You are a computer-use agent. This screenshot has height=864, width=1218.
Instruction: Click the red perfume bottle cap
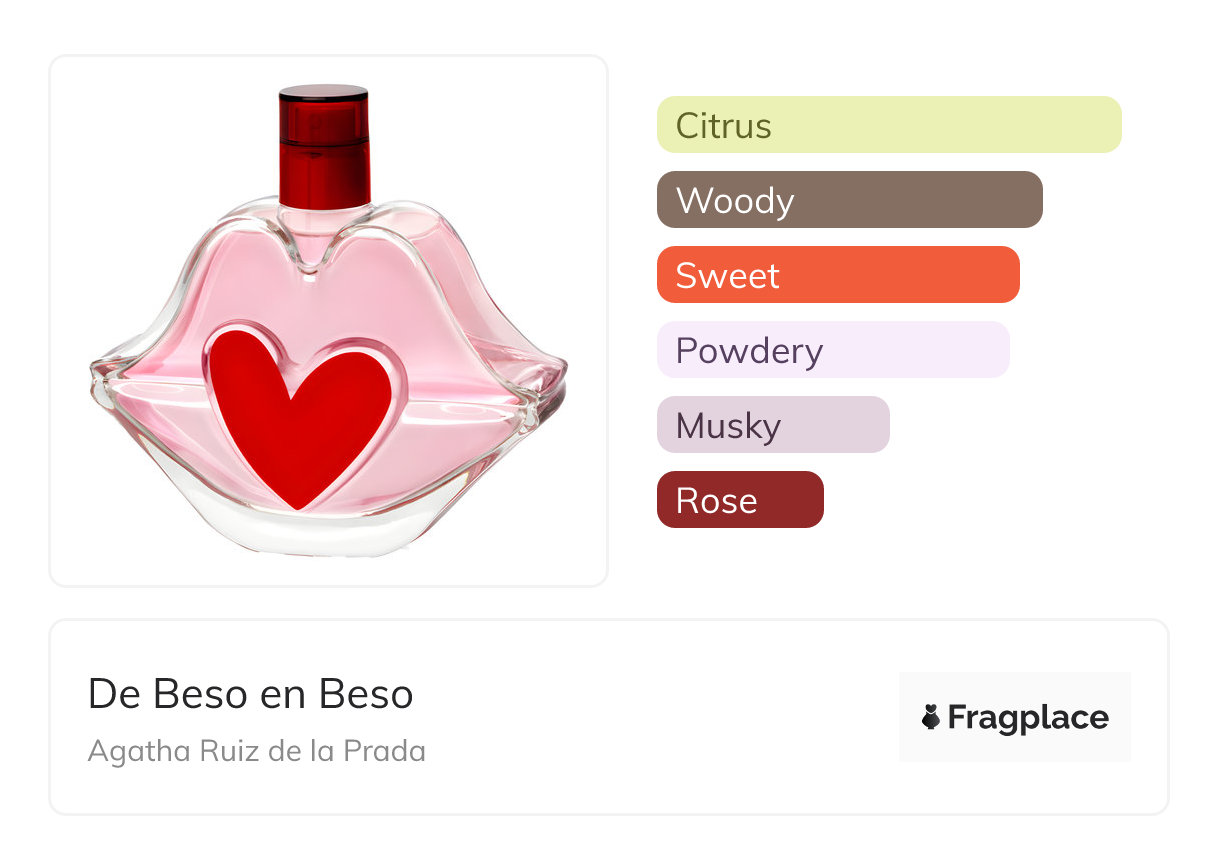(x=324, y=145)
